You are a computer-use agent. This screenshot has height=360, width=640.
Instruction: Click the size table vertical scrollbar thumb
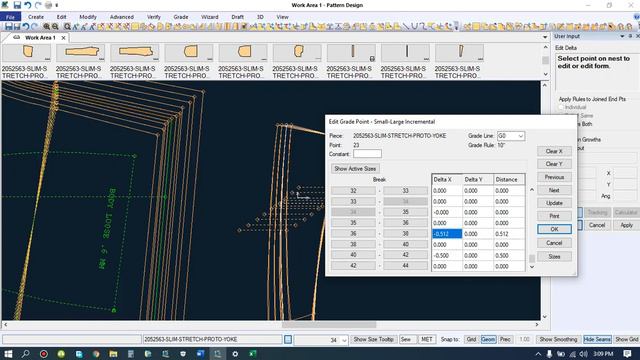(x=532, y=259)
